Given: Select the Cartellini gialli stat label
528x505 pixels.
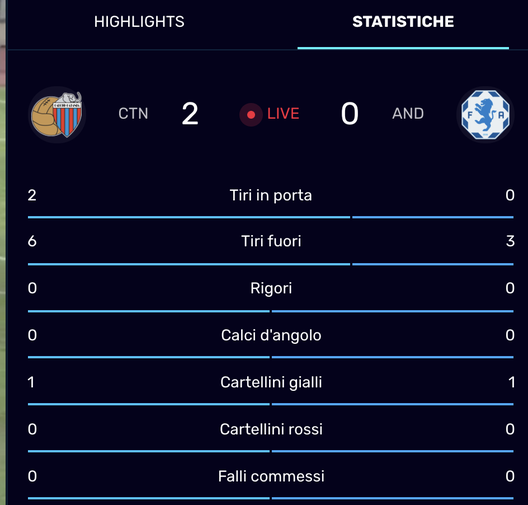Looking at the screenshot, I should pyautogui.click(x=271, y=382).
